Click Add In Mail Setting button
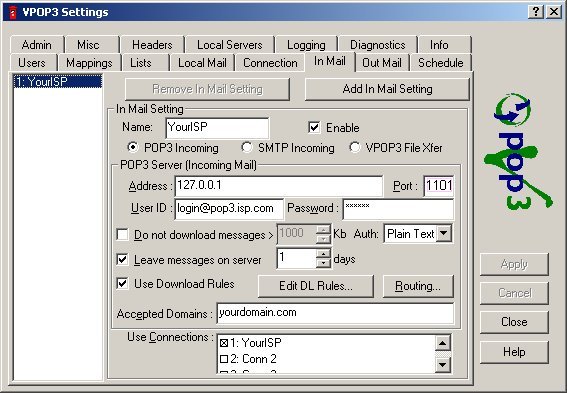 click(387, 89)
